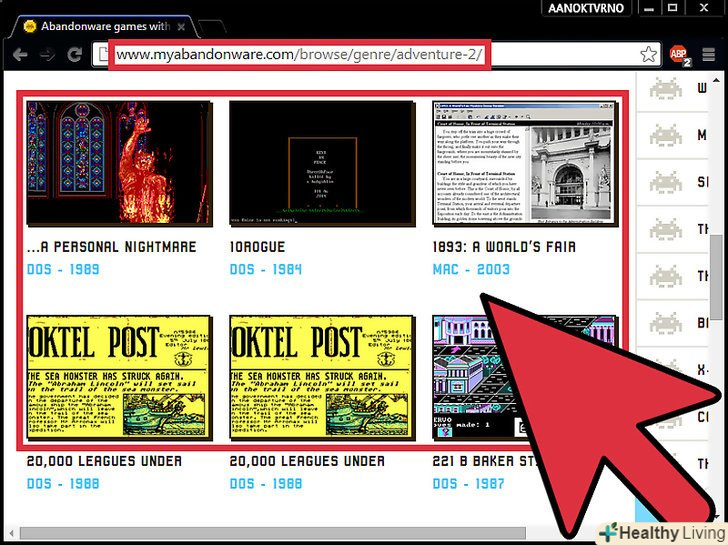Click the address bar URL
The height and width of the screenshot is (545, 728).
coord(299,55)
